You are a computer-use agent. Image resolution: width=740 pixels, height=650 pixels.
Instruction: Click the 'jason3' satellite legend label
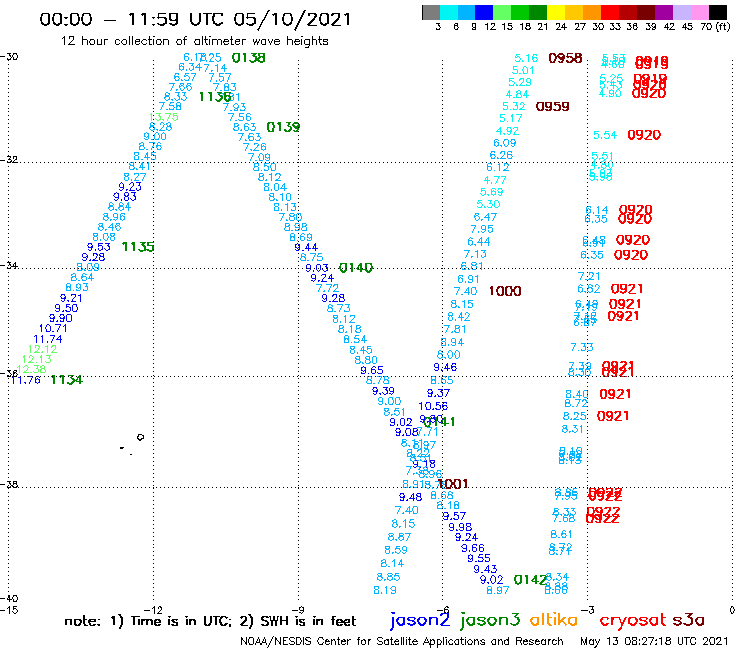tap(490, 620)
